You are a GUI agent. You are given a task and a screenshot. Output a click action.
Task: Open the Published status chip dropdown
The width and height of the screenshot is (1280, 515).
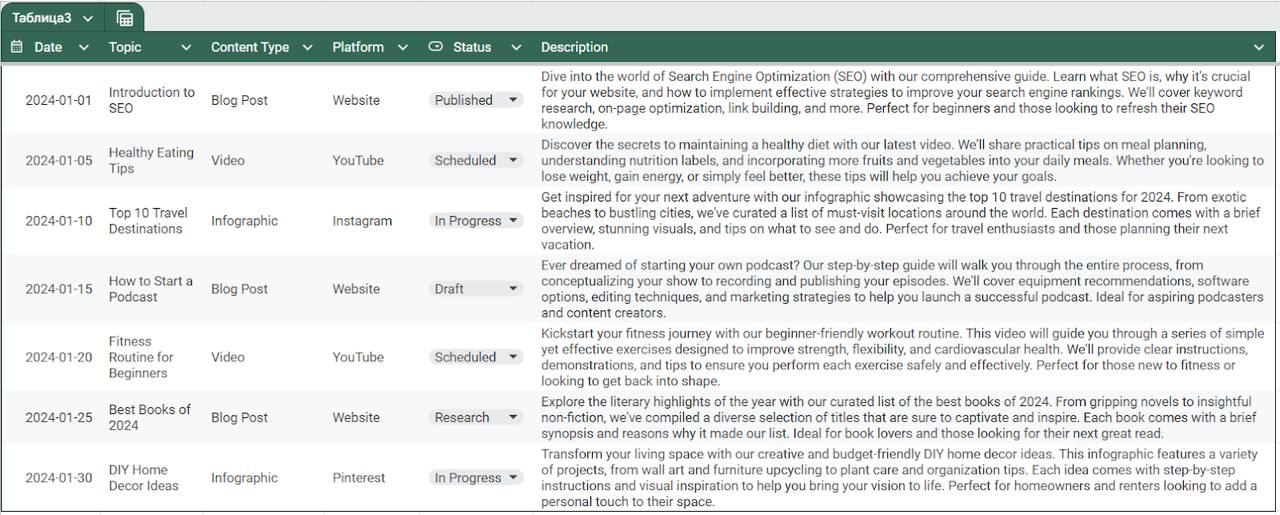pyautogui.click(x=513, y=100)
